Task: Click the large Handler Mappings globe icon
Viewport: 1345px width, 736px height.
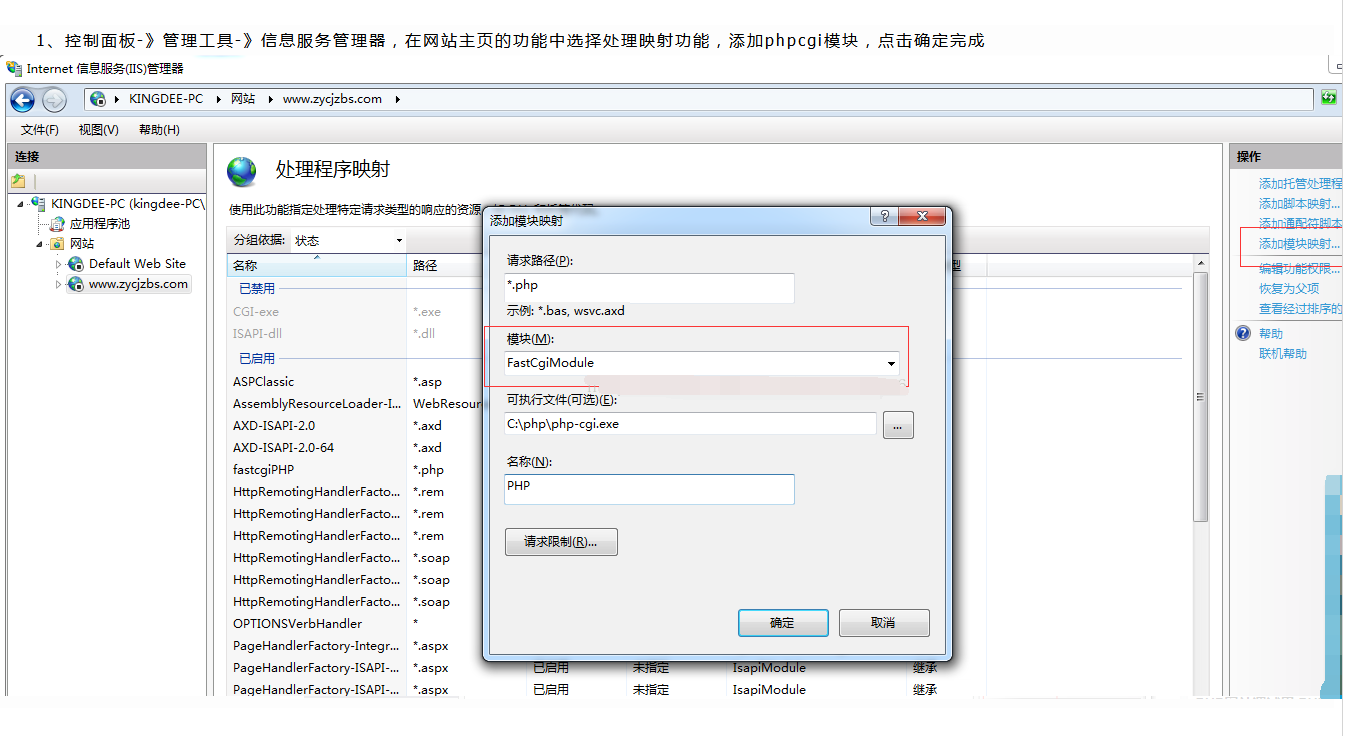Action: pyautogui.click(x=242, y=171)
